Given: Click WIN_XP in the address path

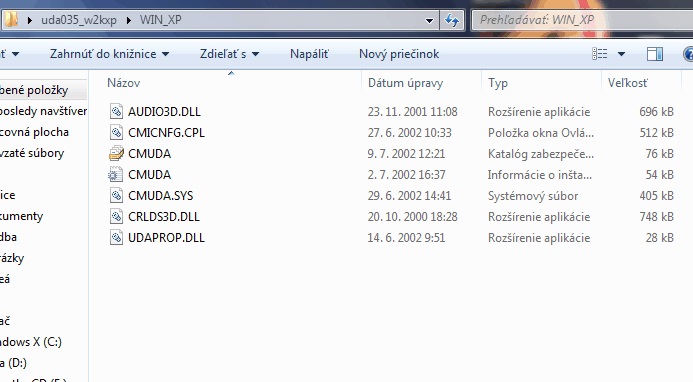Looking at the screenshot, I should [x=160, y=20].
